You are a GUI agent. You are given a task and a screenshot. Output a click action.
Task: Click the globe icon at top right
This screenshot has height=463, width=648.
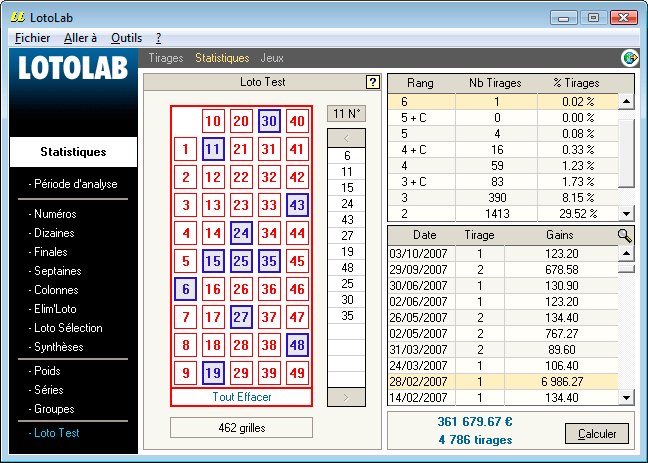click(x=630, y=58)
